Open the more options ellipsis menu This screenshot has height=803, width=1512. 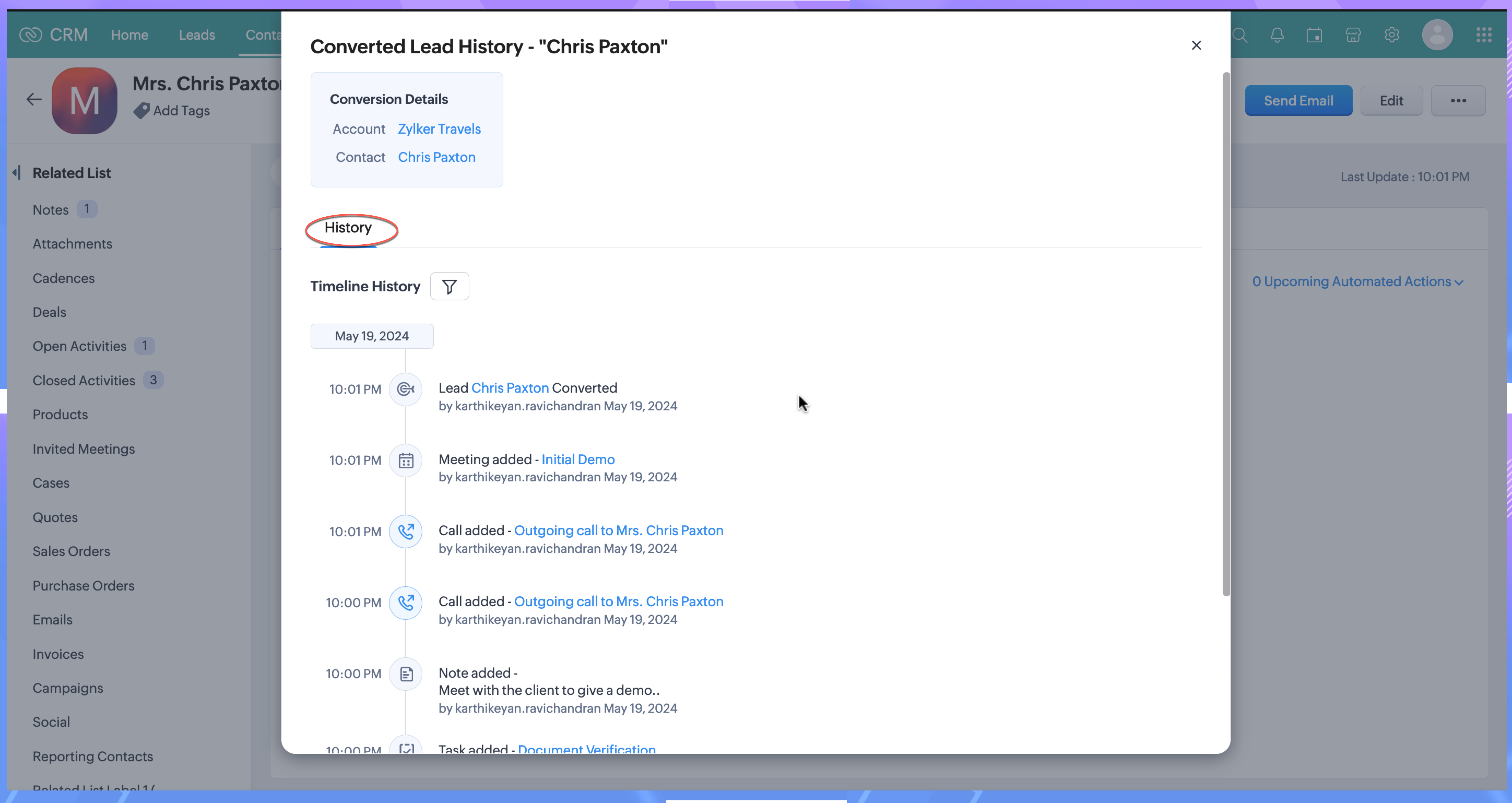(1458, 100)
